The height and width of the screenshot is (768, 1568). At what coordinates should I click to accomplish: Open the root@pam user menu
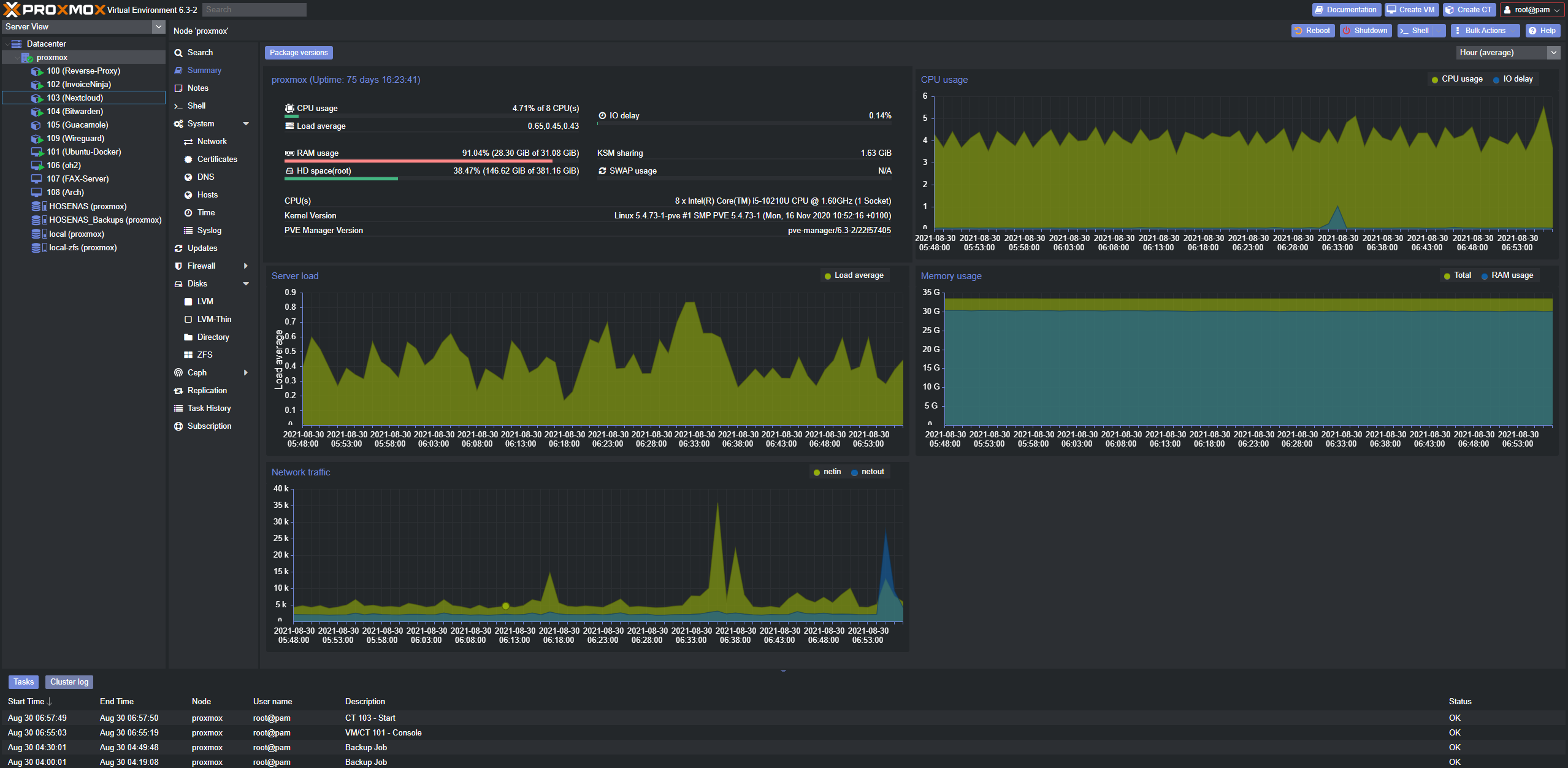tap(1531, 10)
